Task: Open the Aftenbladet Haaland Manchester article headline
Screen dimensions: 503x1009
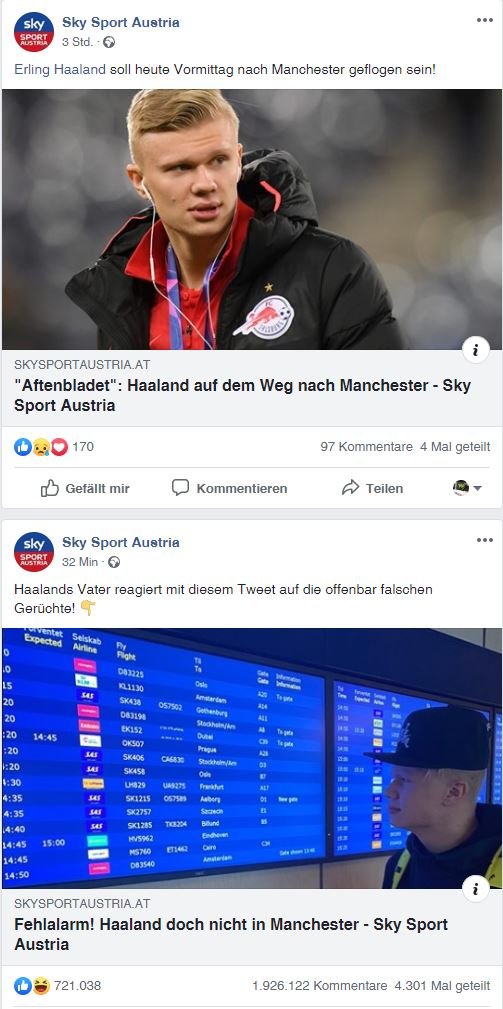Action: (242, 395)
